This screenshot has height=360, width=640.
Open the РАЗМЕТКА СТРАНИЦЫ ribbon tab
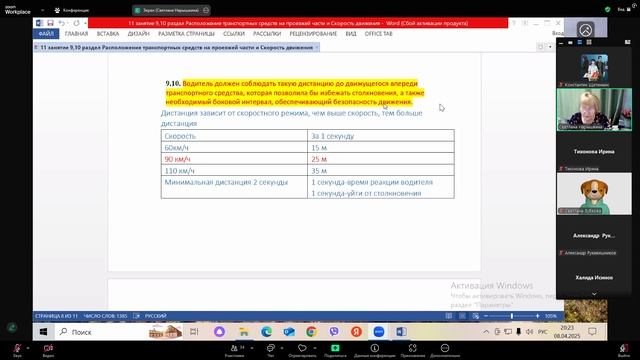coord(186,34)
